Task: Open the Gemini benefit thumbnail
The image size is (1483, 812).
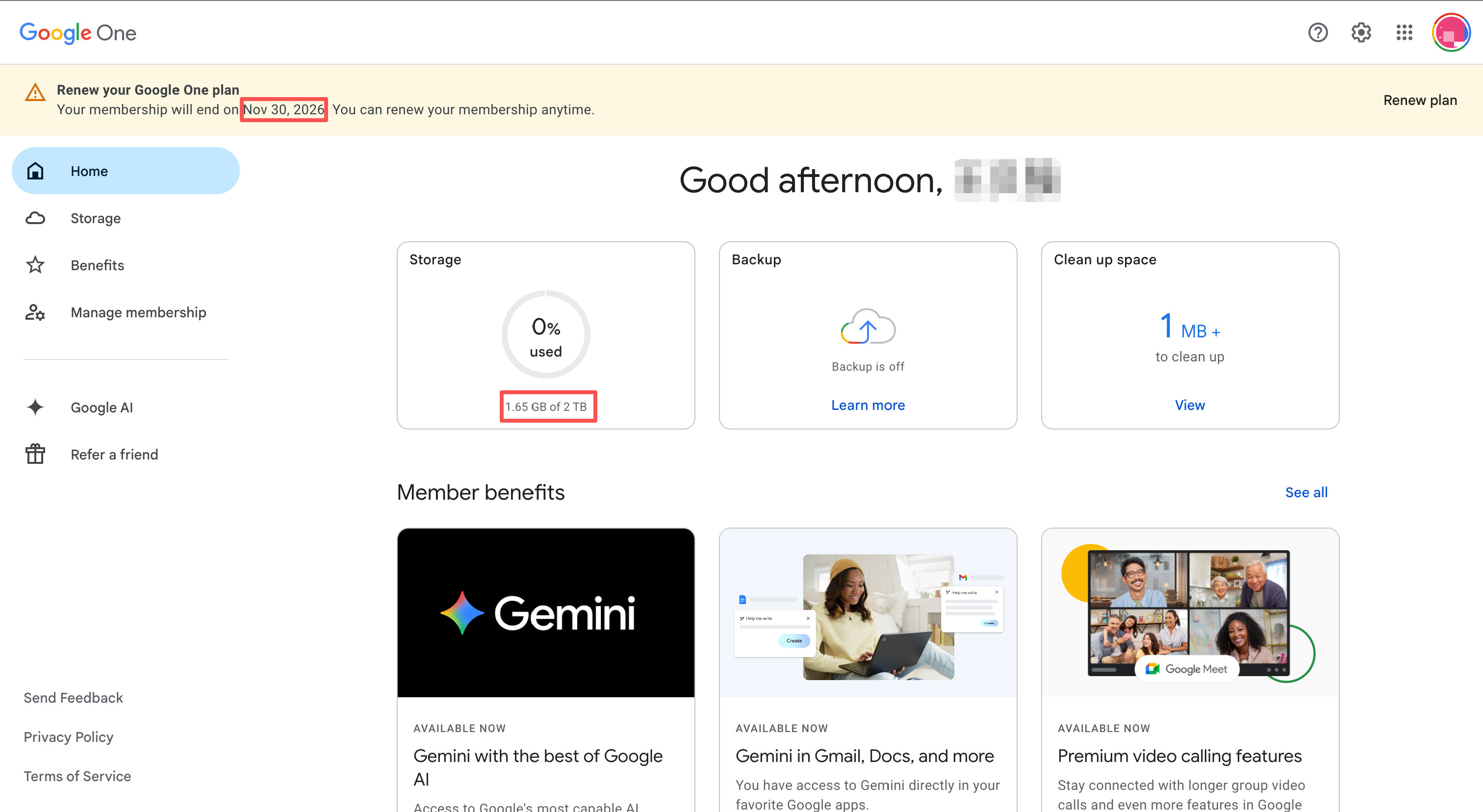Action: [546, 613]
